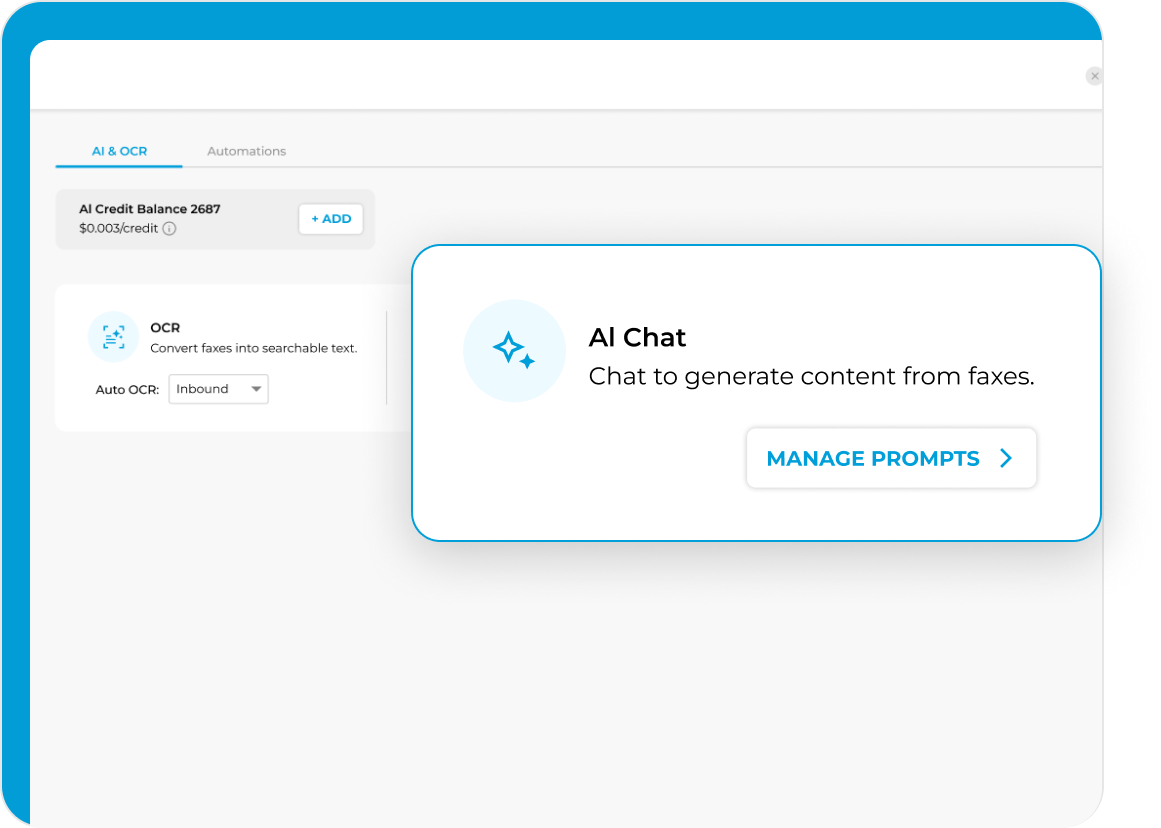
Task: Click the AI Credit Balance 2687 text
Action: 151,209
